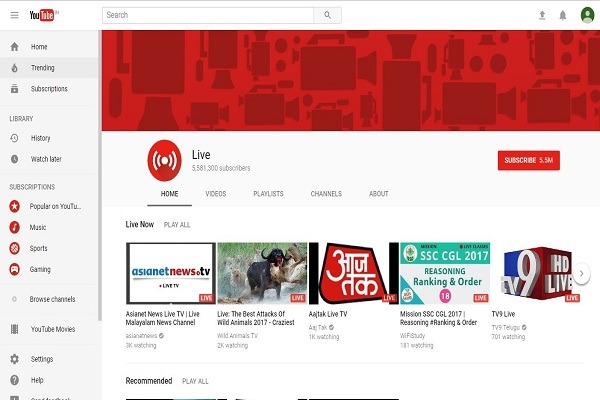Click the Music note icon
Screen dimensions: 600x400
15,227
